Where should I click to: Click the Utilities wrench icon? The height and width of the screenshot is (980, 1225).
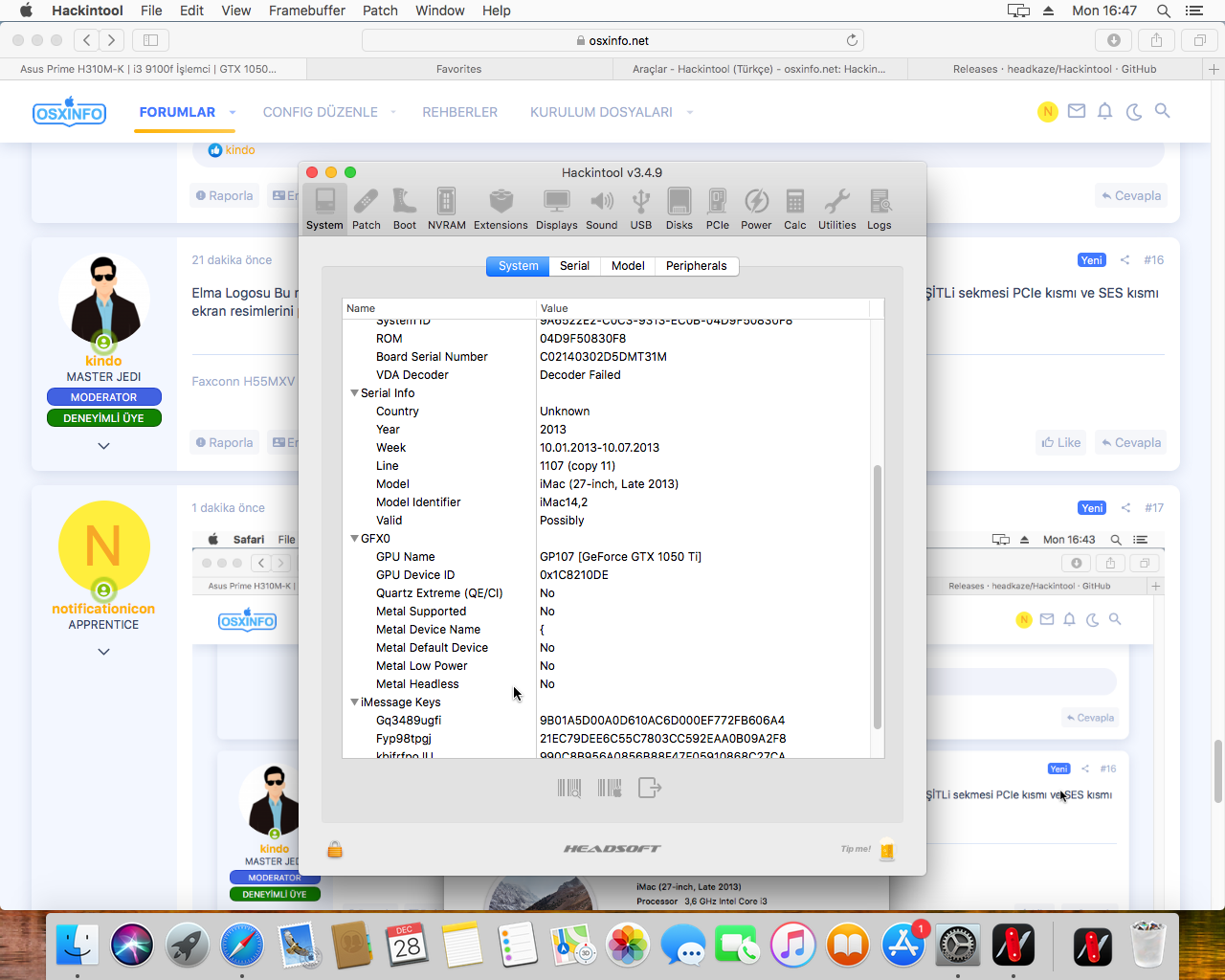(x=836, y=209)
